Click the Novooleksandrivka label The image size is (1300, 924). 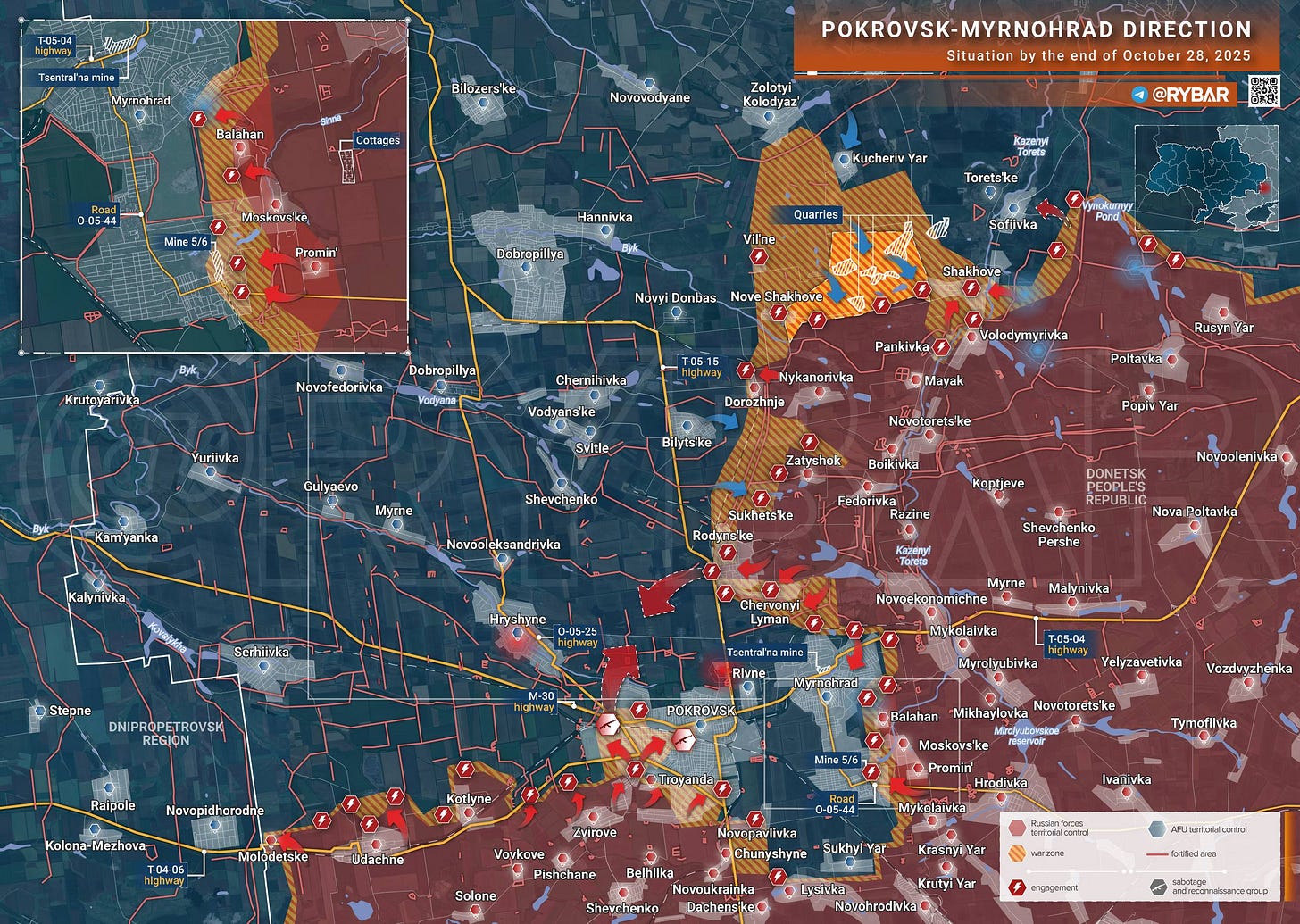504,545
